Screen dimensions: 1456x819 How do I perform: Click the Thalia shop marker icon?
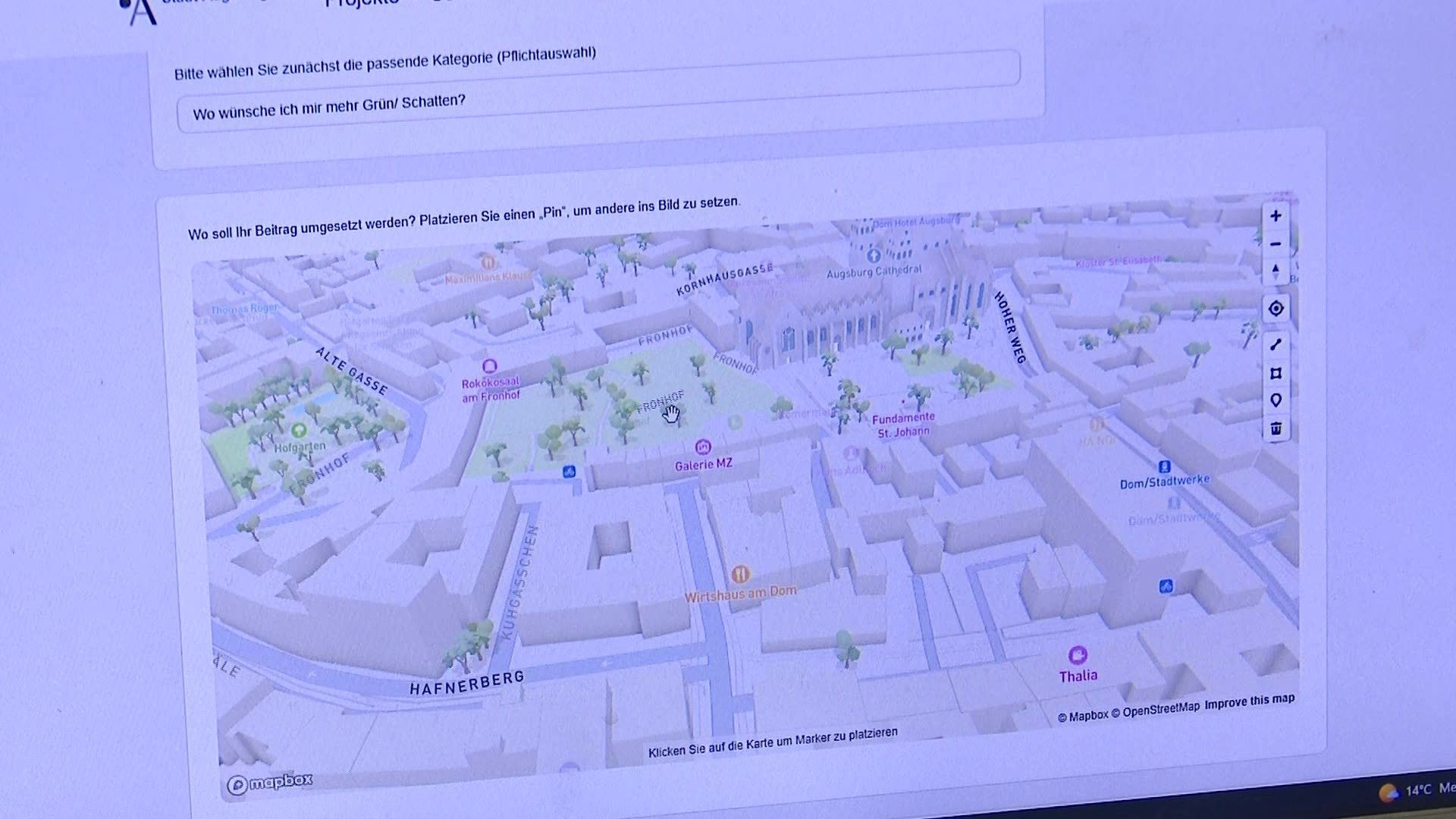click(x=1078, y=654)
